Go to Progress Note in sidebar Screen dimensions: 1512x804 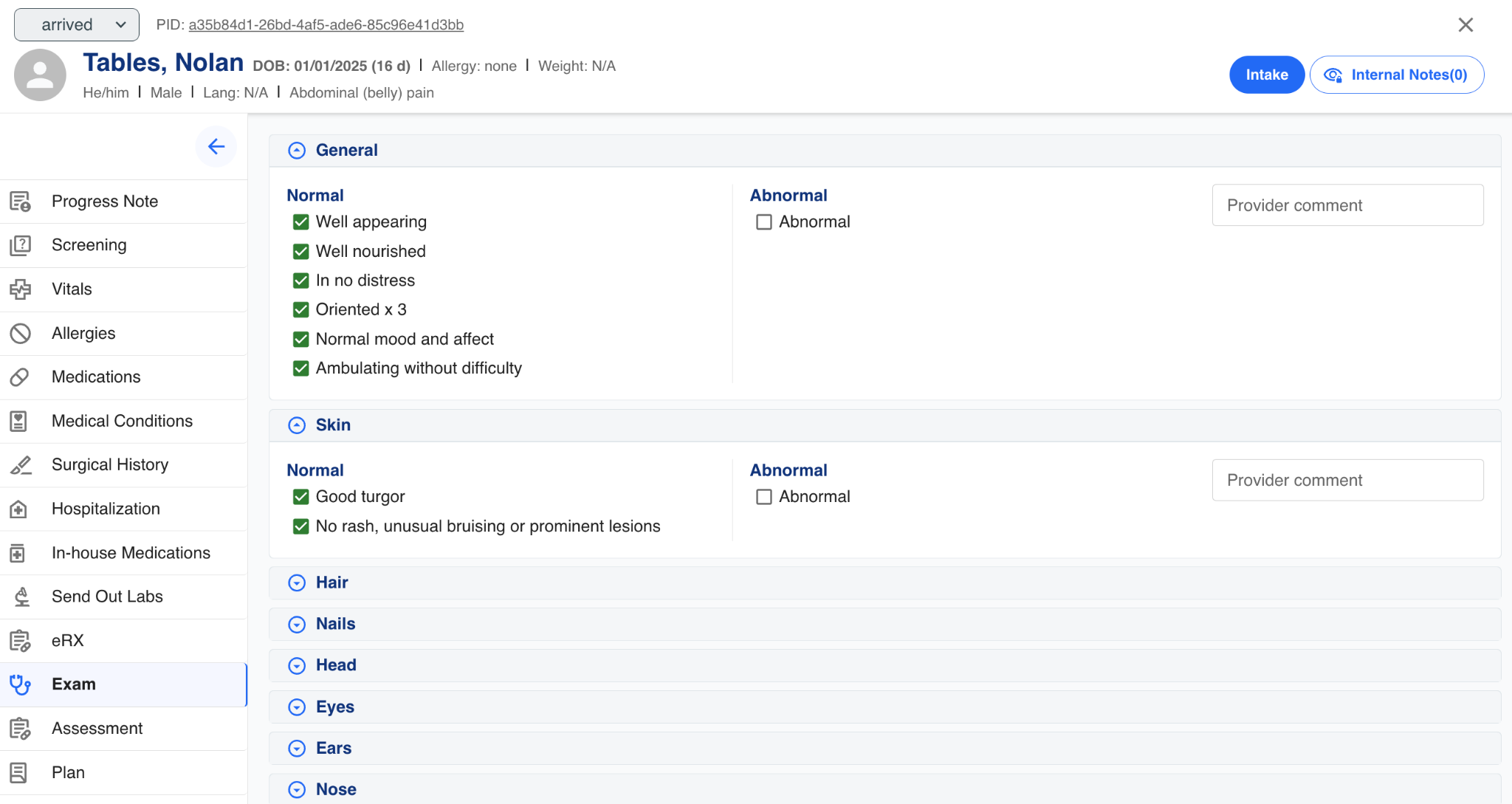(105, 202)
